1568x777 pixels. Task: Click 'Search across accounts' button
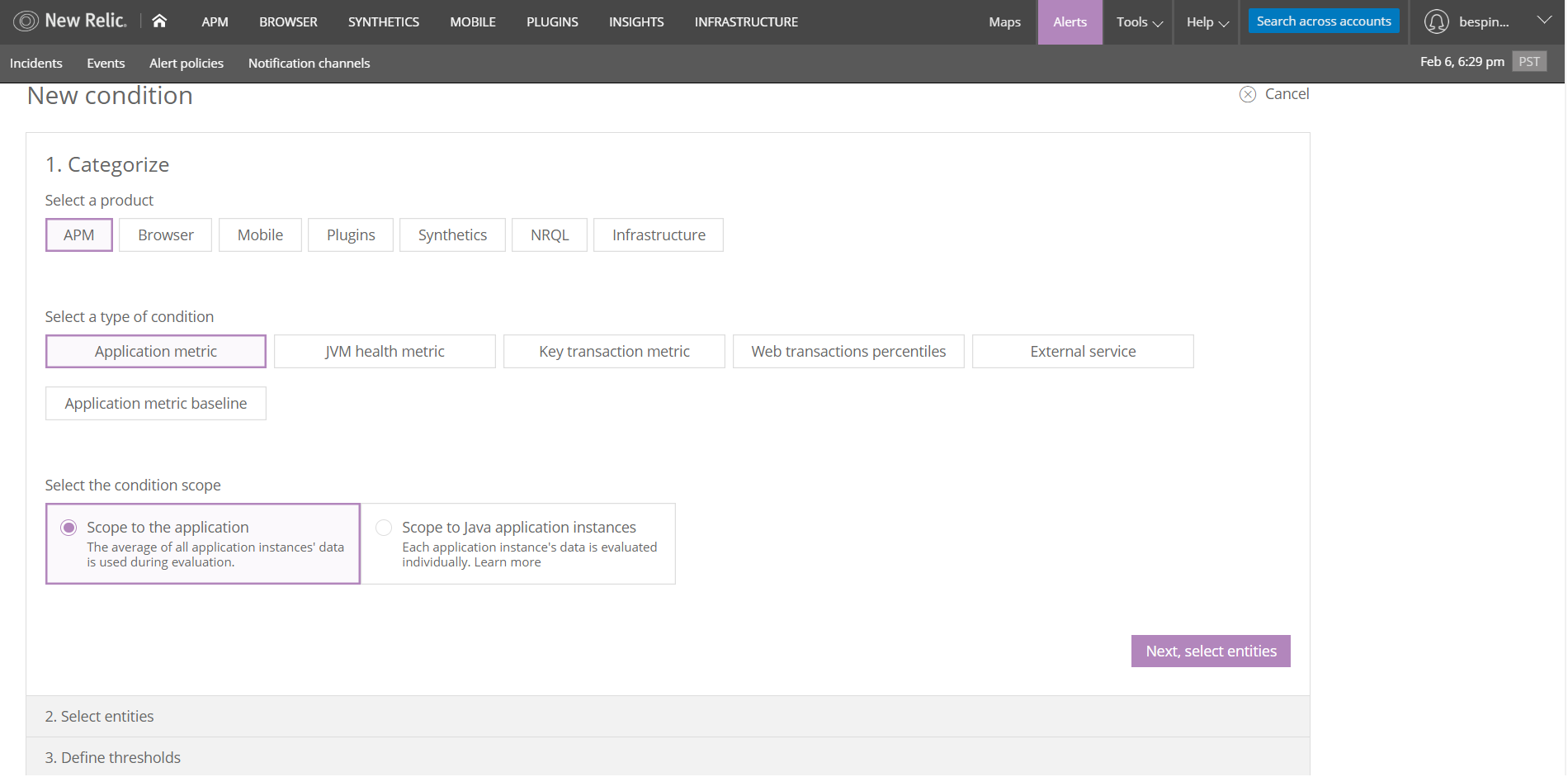[1323, 21]
